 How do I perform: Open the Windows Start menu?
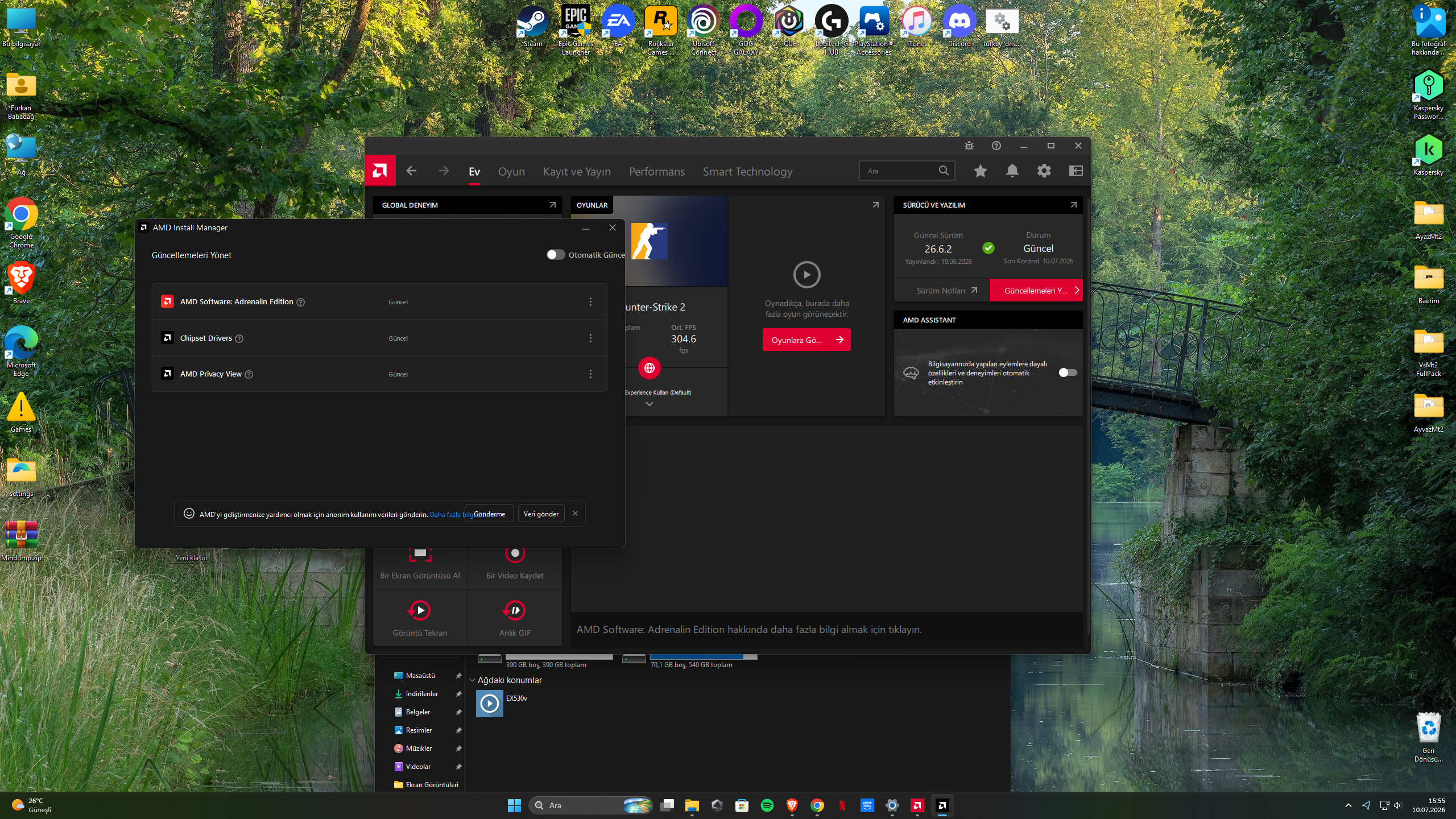pyautogui.click(x=514, y=805)
